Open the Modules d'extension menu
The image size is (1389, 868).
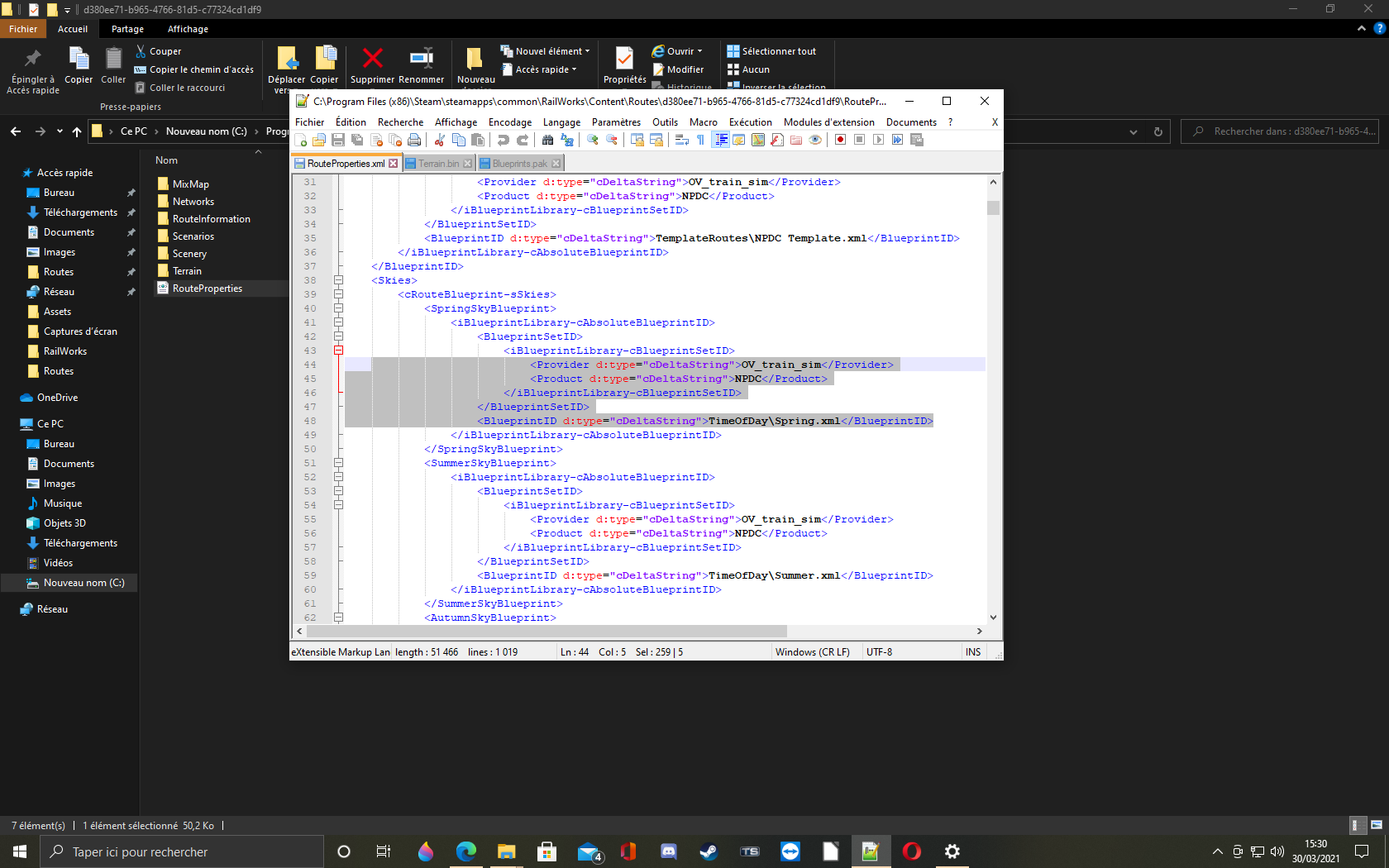828,122
